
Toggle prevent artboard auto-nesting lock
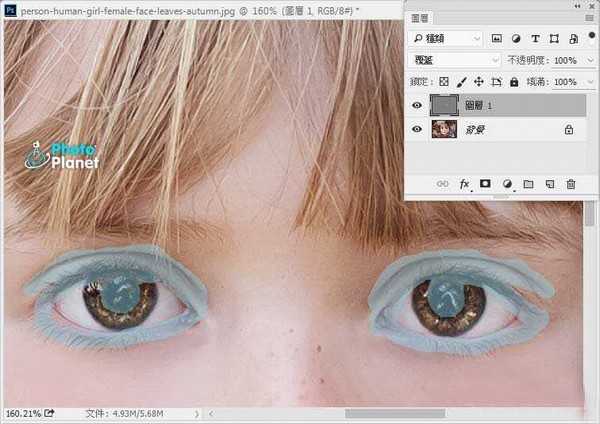(496, 82)
